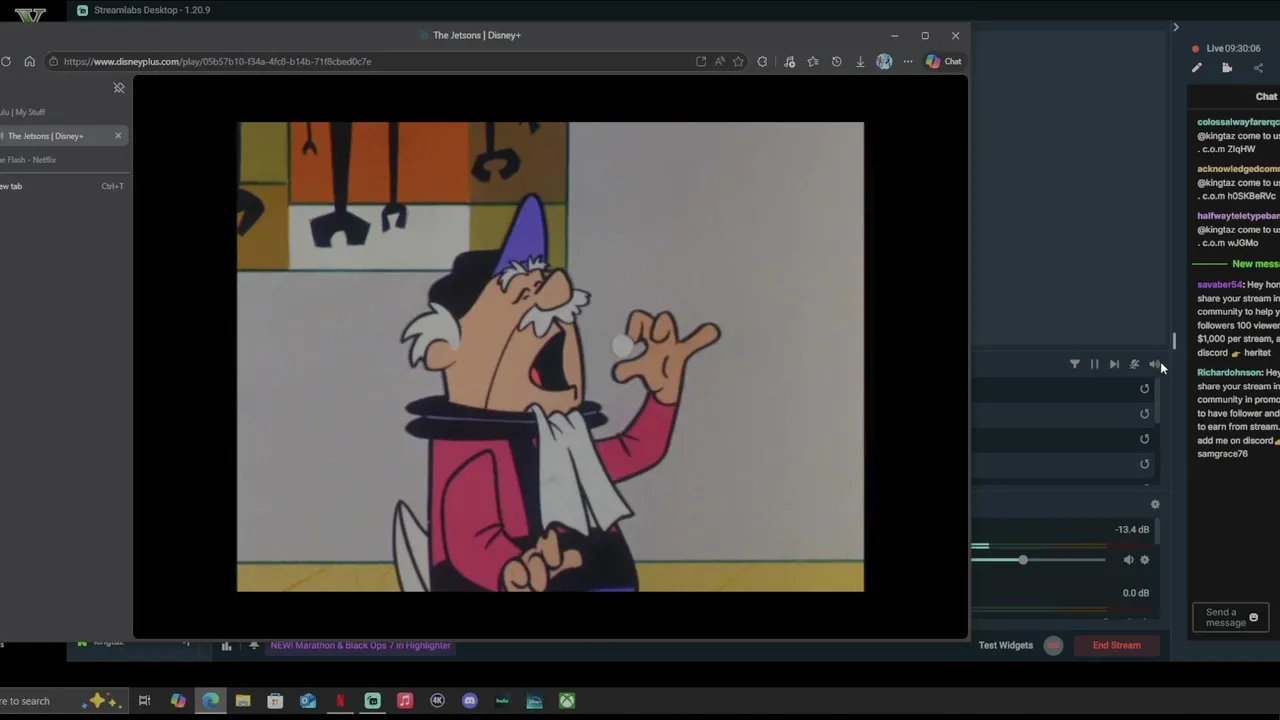Click the Streamlabs filter funnel icon
Image resolution: width=1280 pixels, height=720 pixels.
(x=1075, y=364)
